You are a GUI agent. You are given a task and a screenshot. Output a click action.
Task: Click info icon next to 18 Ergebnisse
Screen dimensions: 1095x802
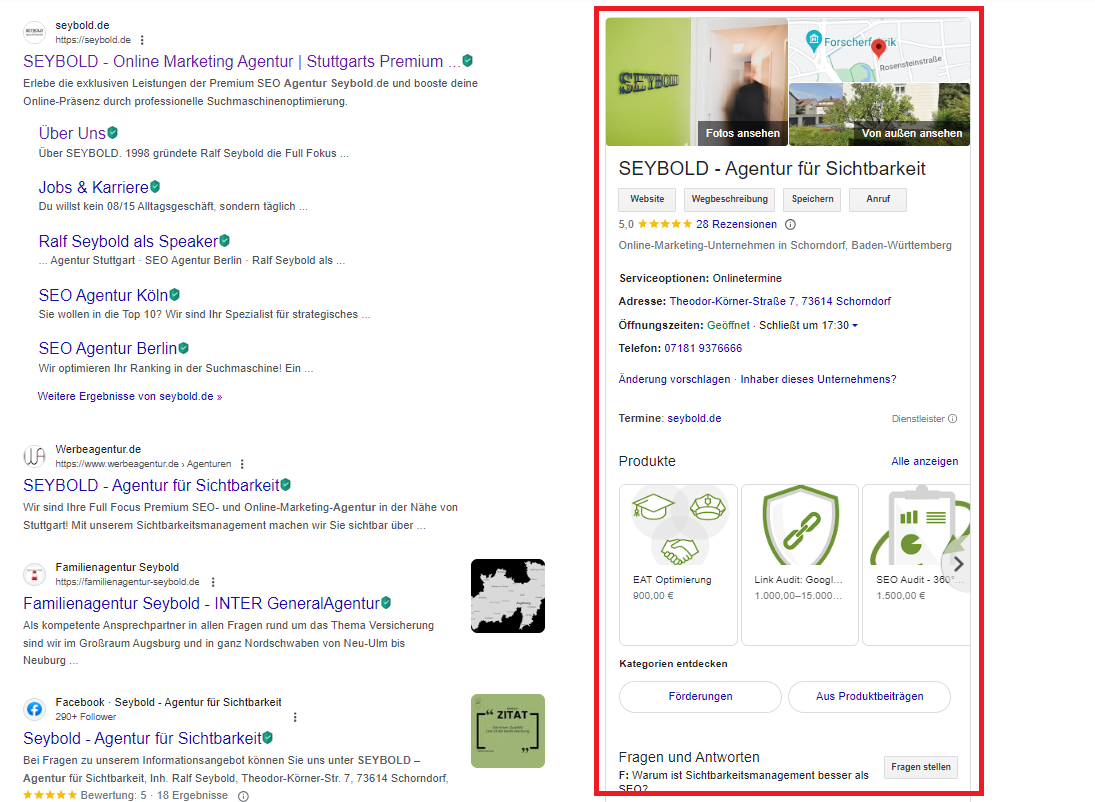243,796
